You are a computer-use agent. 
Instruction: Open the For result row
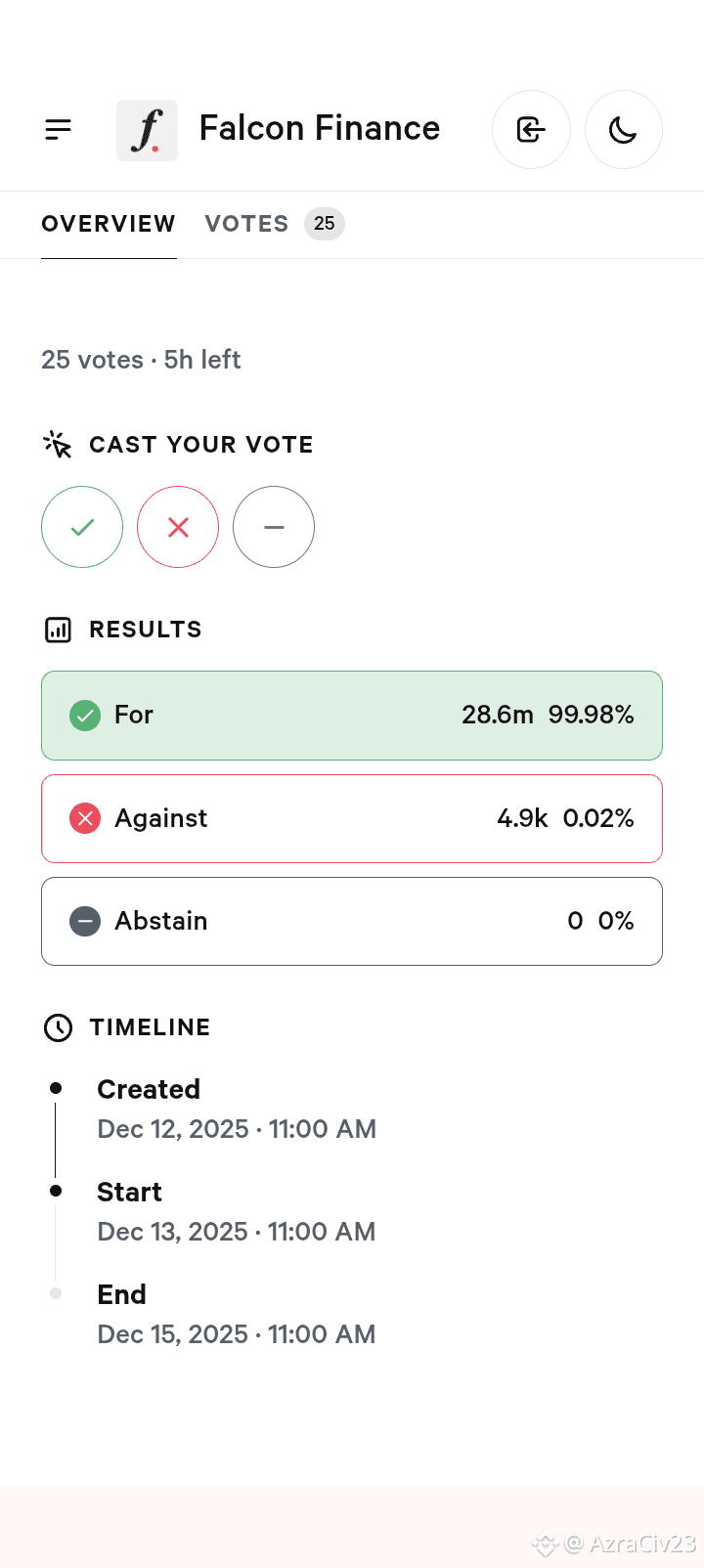[352, 716]
